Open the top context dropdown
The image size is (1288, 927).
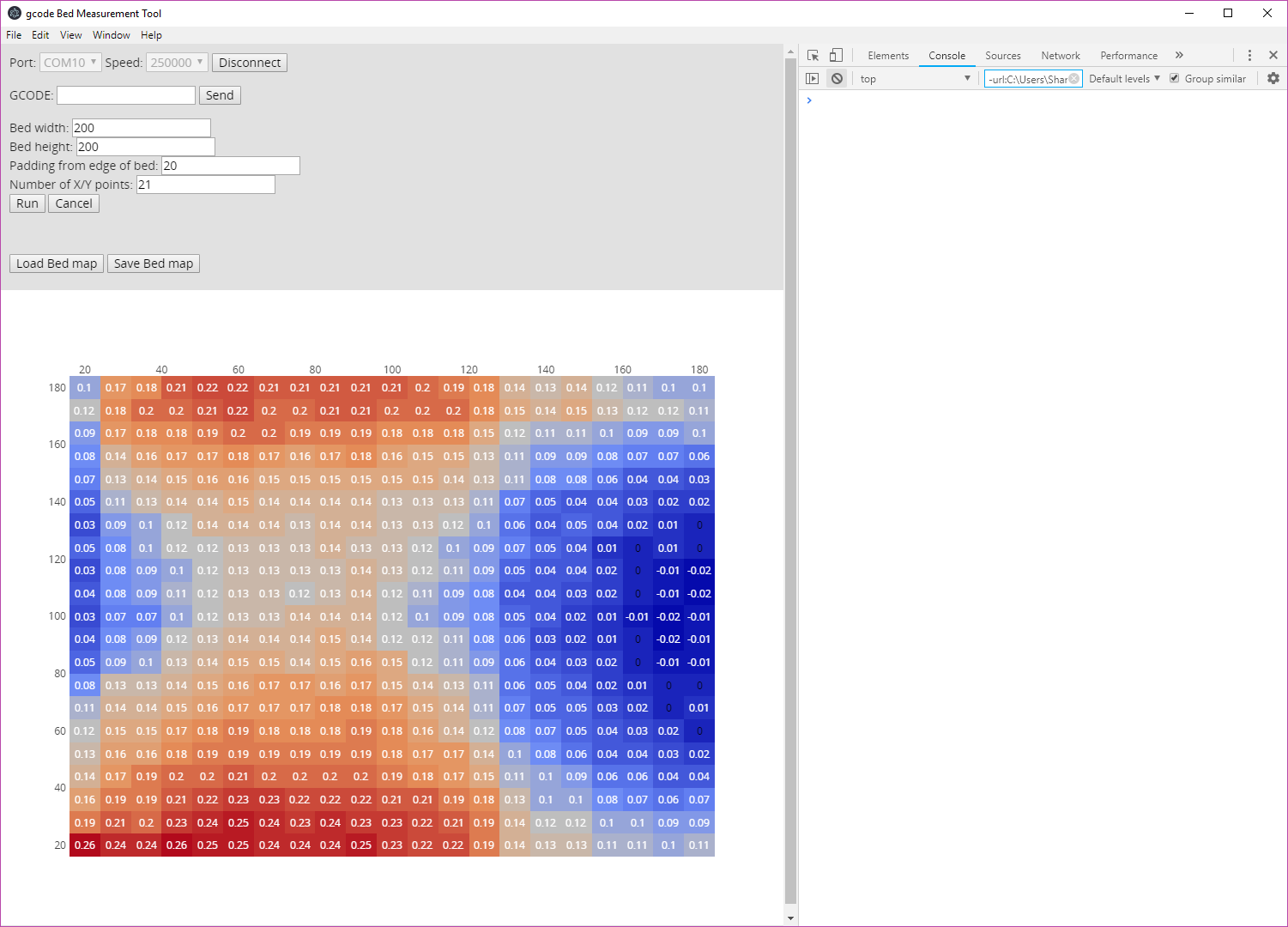pyautogui.click(x=916, y=79)
